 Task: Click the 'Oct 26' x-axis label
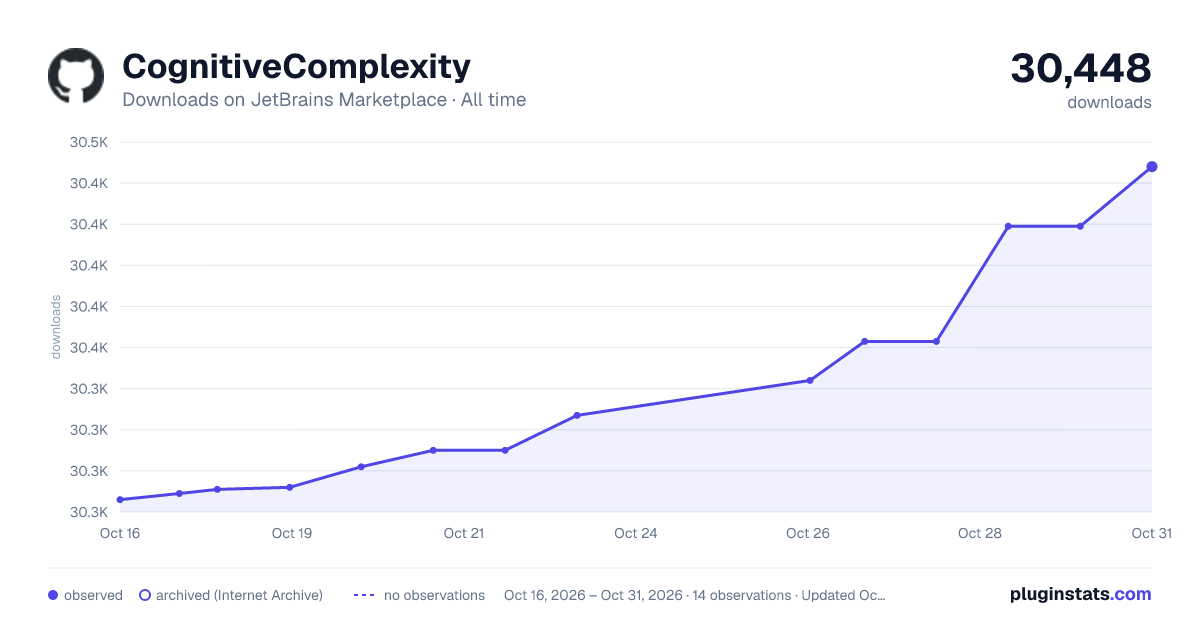tap(808, 533)
